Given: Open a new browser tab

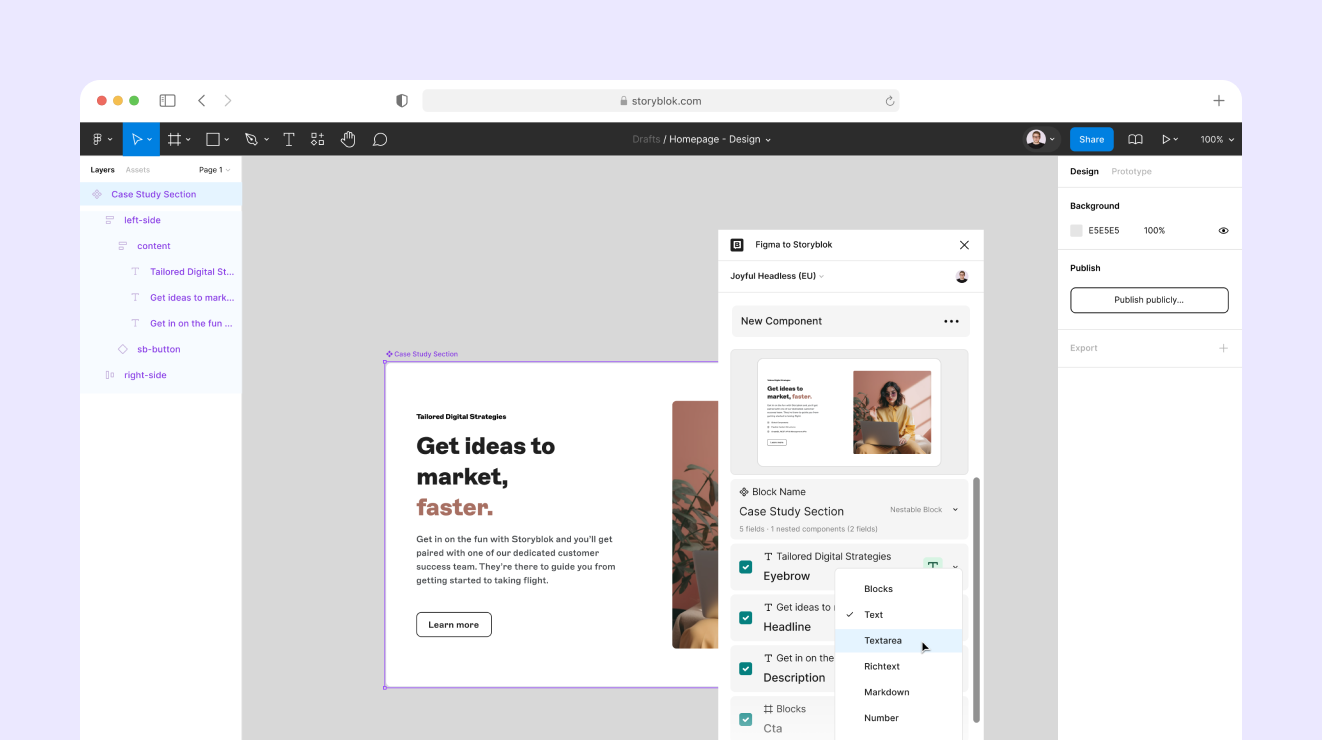Looking at the screenshot, I should click(x=1219, y=101).
